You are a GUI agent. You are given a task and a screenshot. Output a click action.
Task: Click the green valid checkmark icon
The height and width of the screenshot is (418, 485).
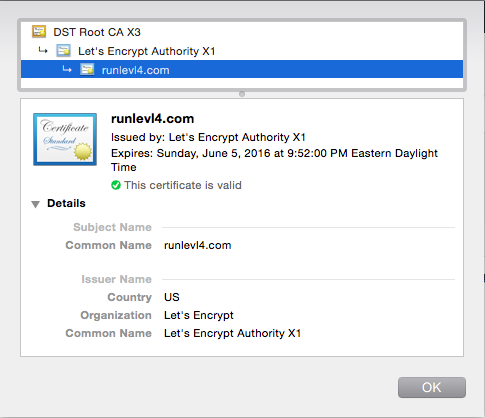tap(116, 185)
